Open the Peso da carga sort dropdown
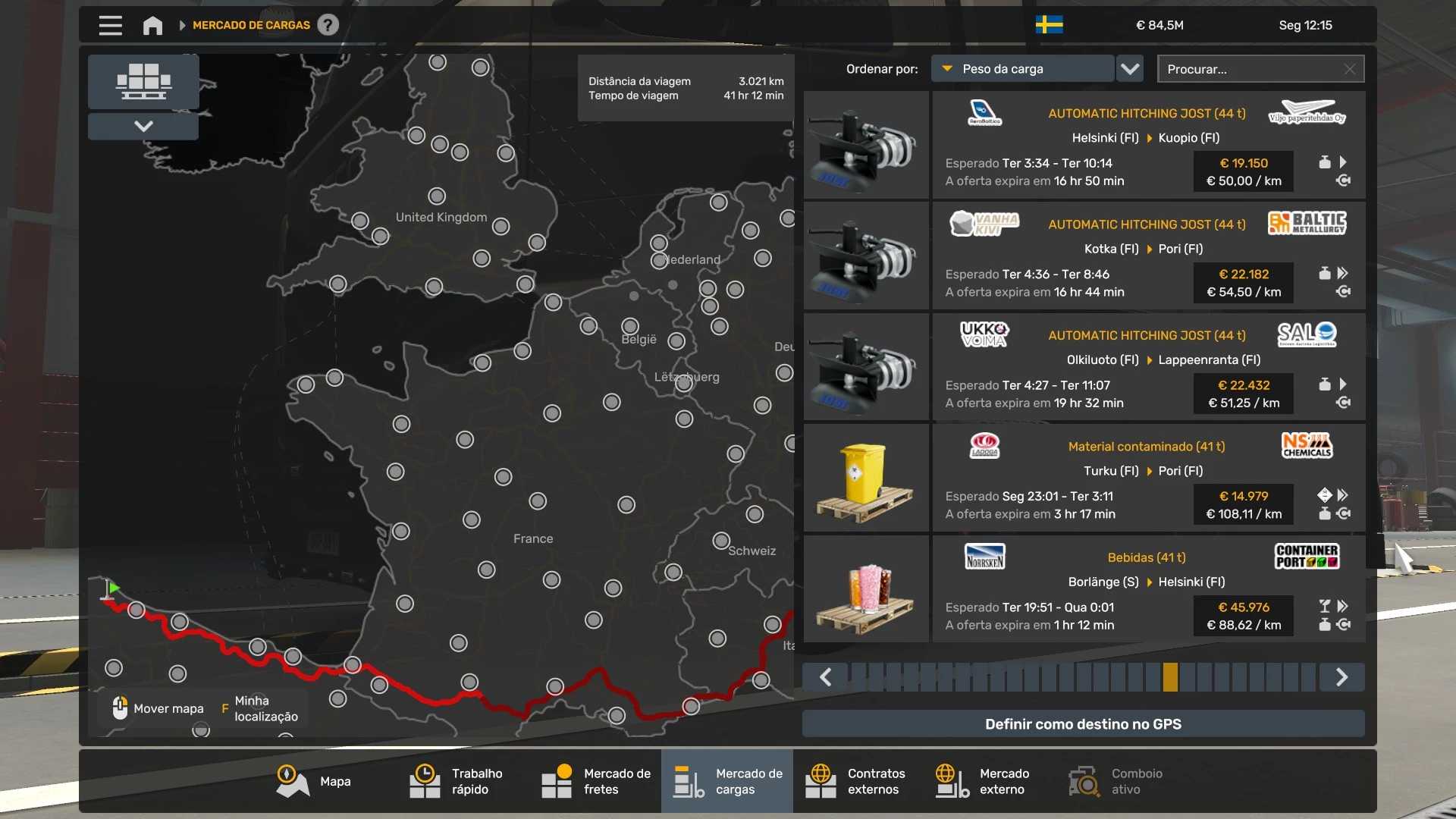 (1022, 69)
